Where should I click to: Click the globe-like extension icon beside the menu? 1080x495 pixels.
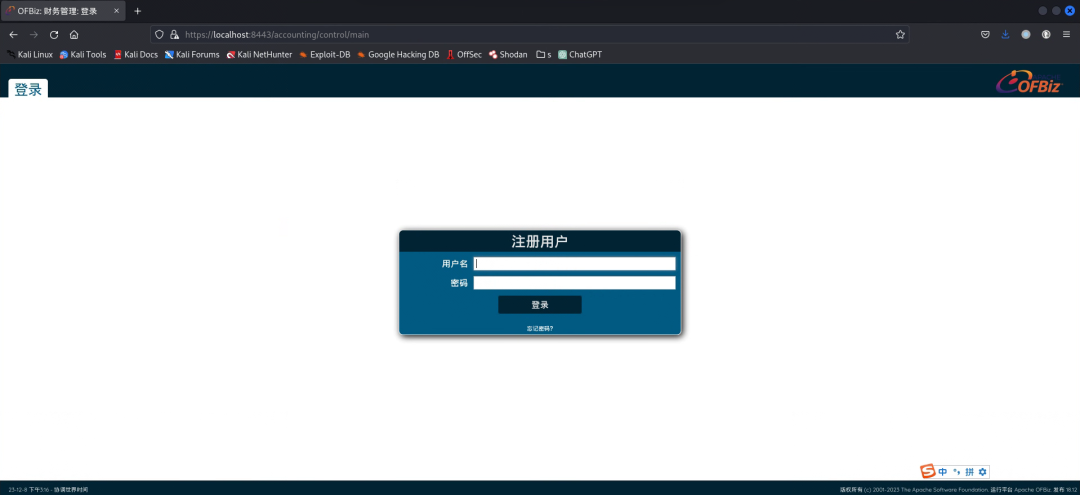click(1046, 34)
